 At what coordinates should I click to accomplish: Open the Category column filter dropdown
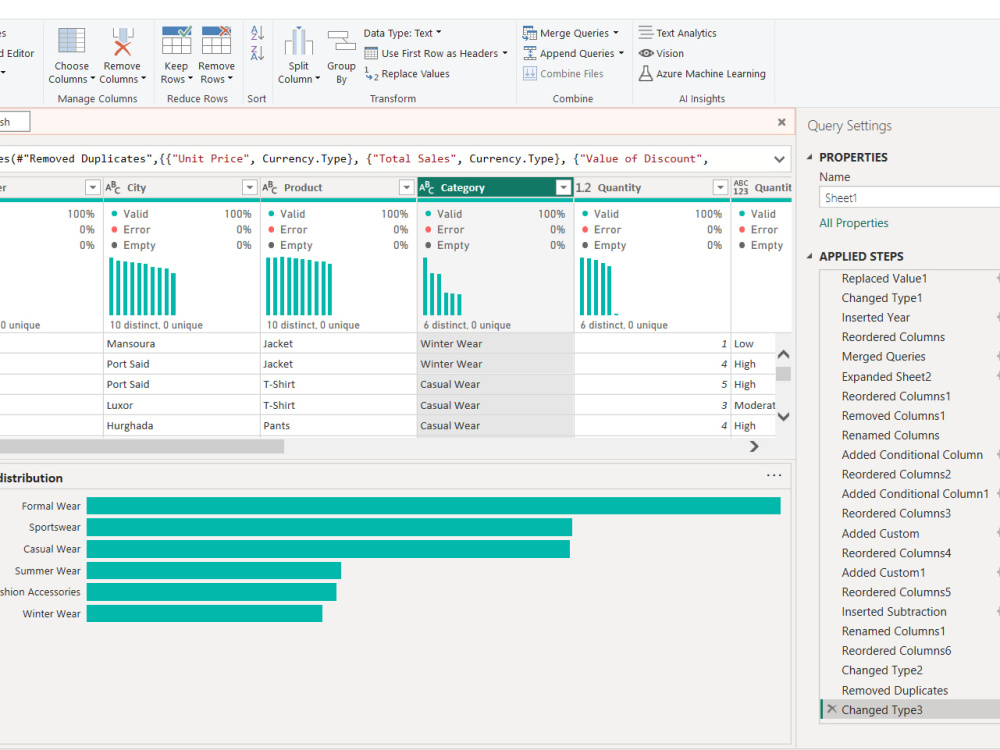click(563, 188)
